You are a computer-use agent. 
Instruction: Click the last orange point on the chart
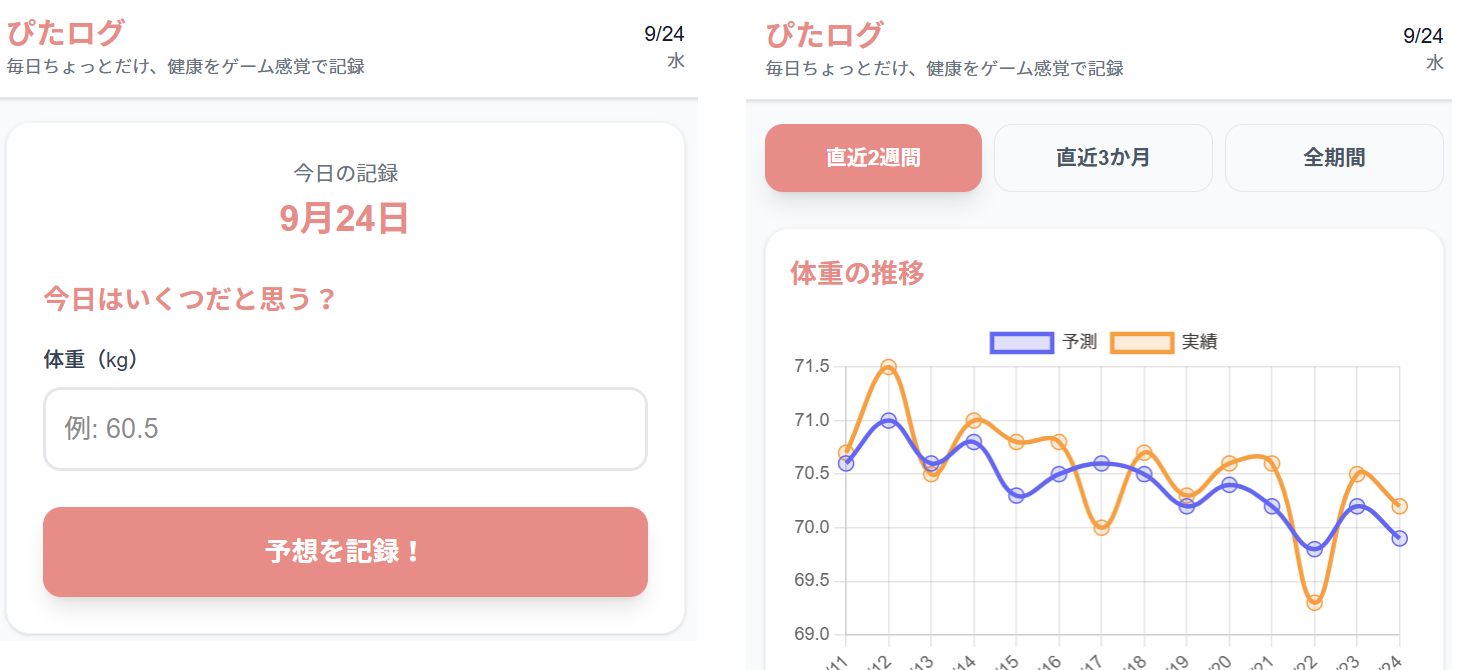(x=1399, y=506)
